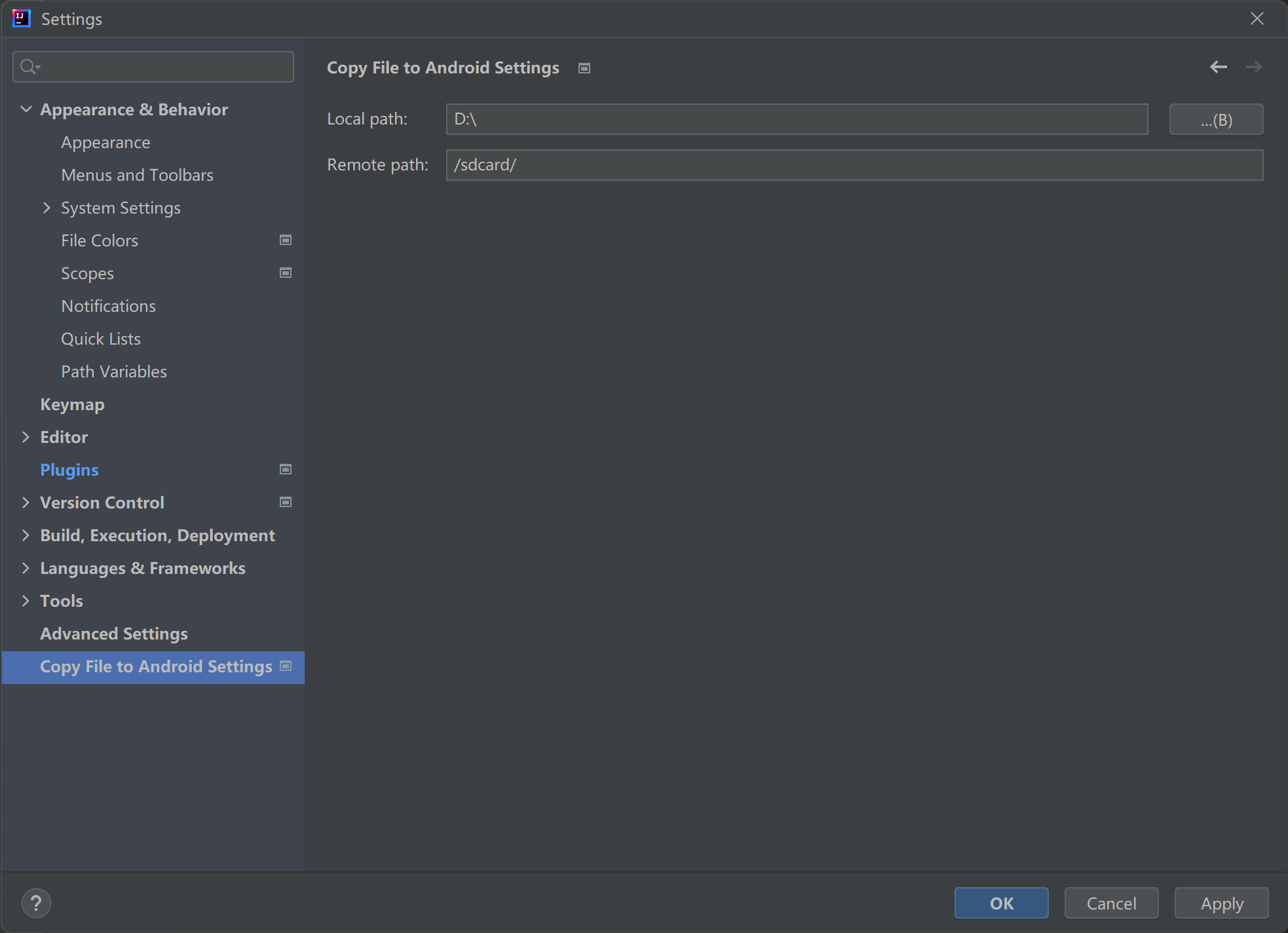Click the ...(B) browse button
The height and width of the screenshot is (933, 1288).
1216,119
